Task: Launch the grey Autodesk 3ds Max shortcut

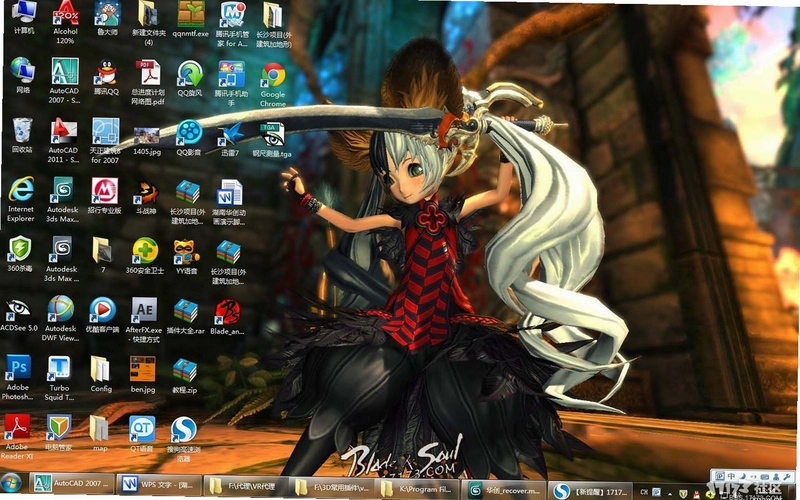Action: point(62,259)
